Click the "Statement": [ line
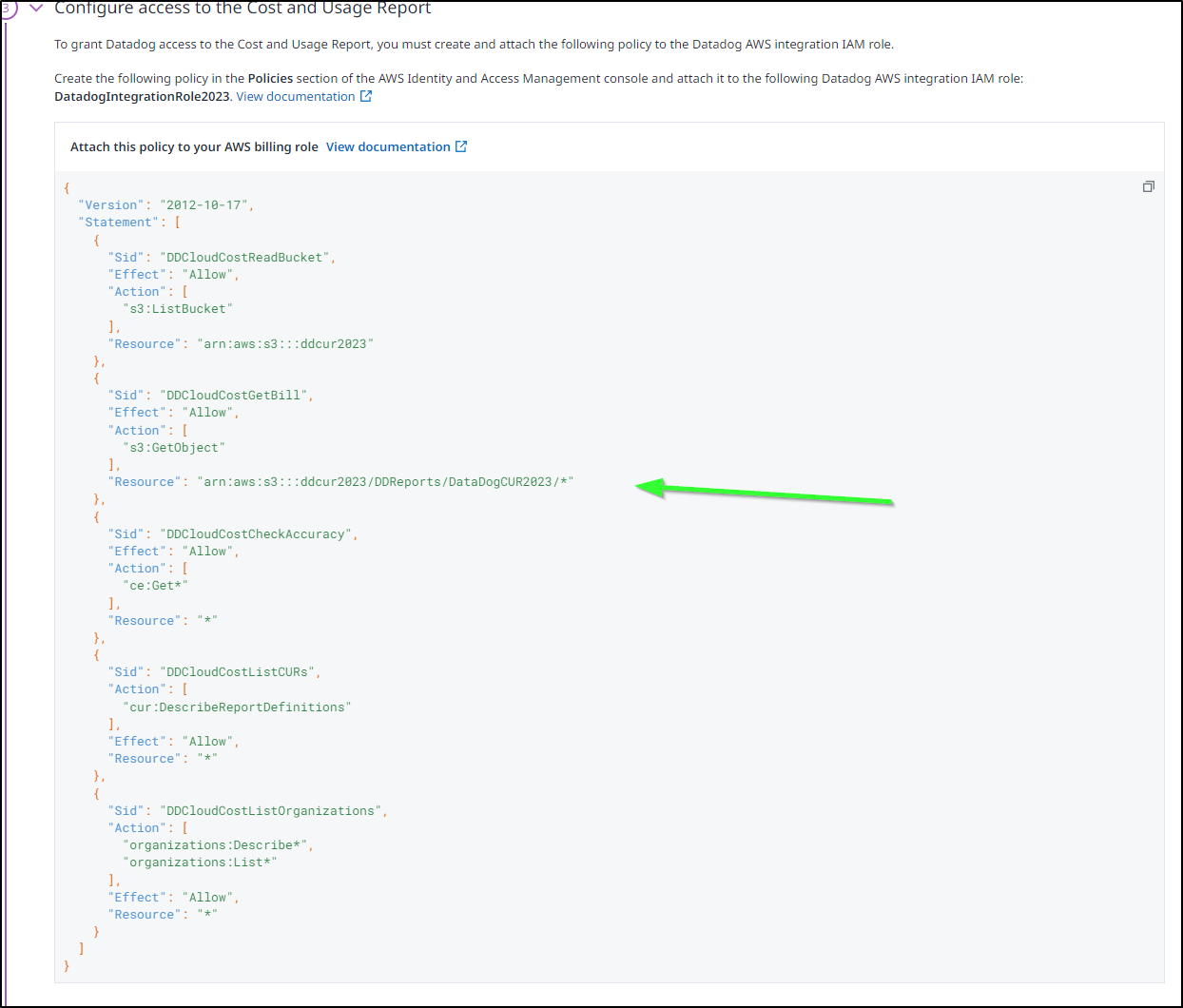 (129, 223)
